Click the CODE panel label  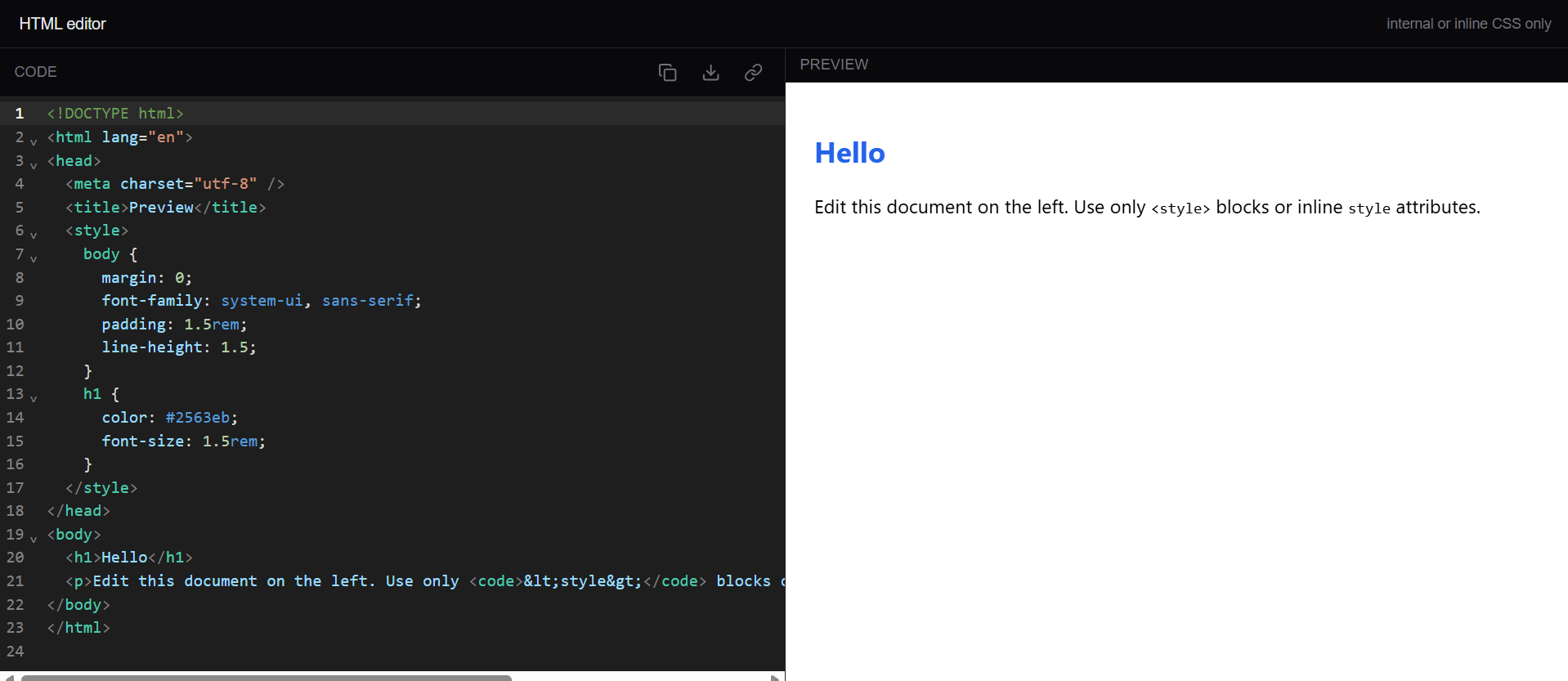(35, 72)
